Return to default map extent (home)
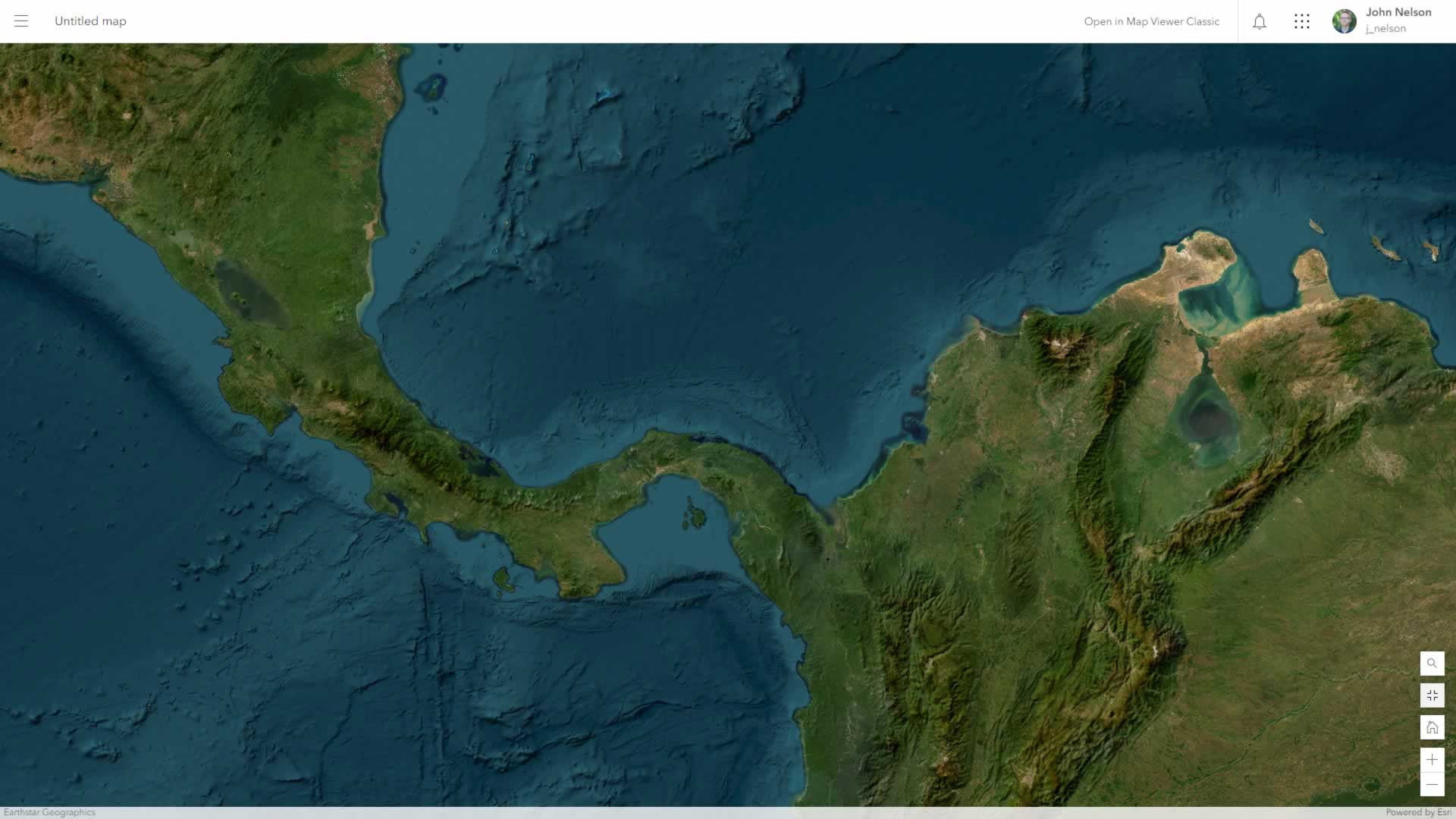This screenshot has width=1456, height=819. coord(1432,728)
